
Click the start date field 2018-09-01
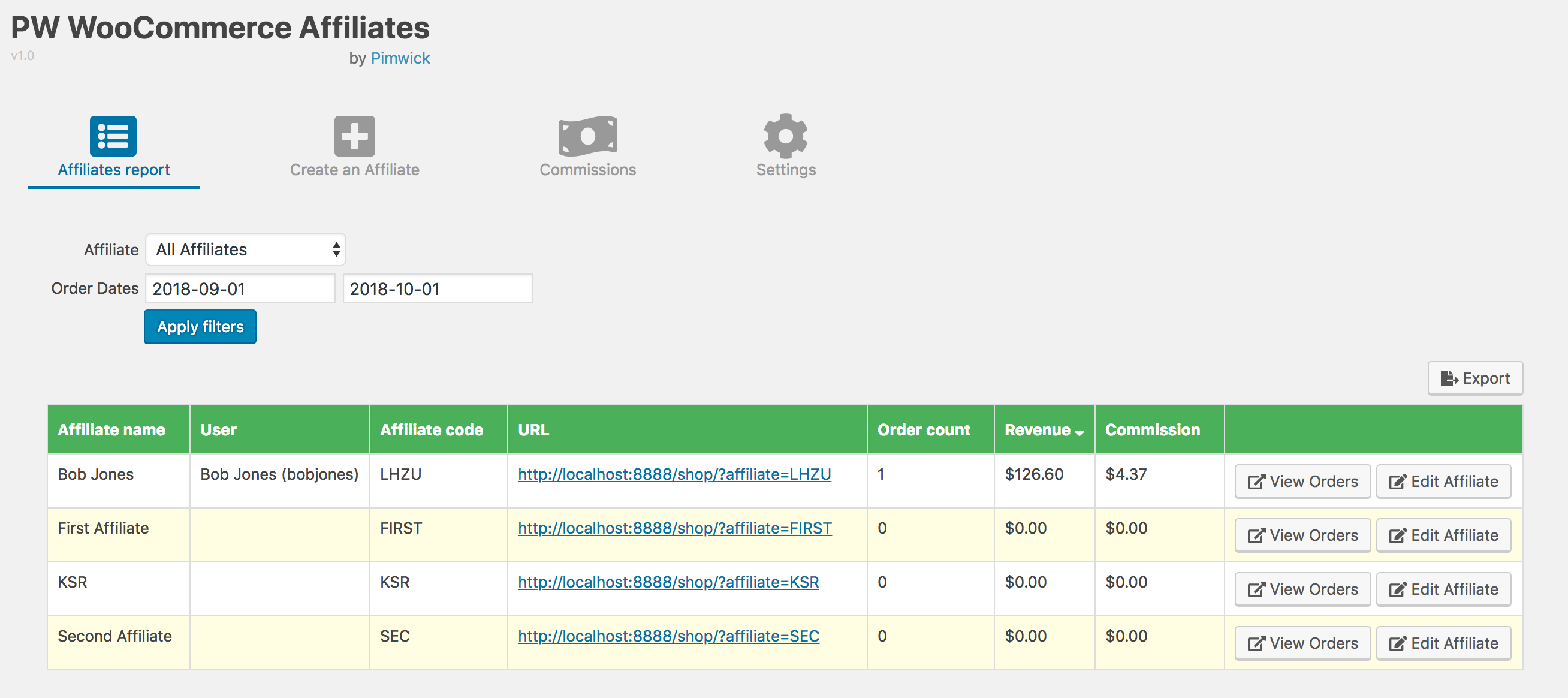(240, 288)
